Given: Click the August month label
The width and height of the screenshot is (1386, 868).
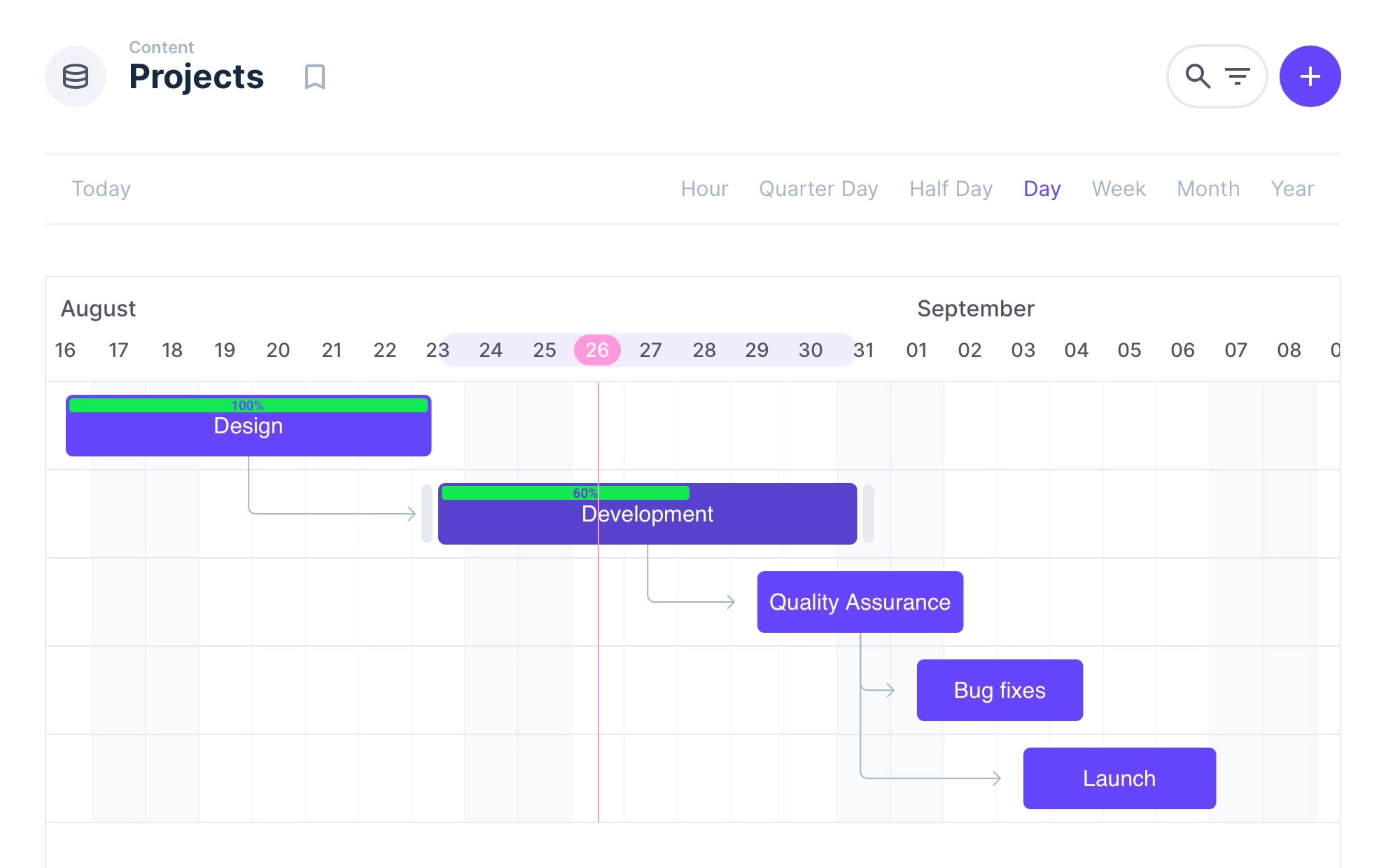Looking at the screenshot, I should click(x=98, y=309).
